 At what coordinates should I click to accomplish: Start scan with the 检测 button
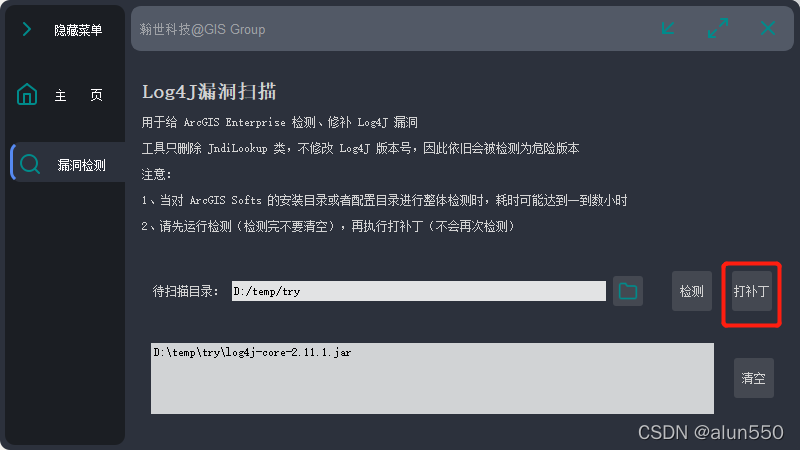point(692,291)
